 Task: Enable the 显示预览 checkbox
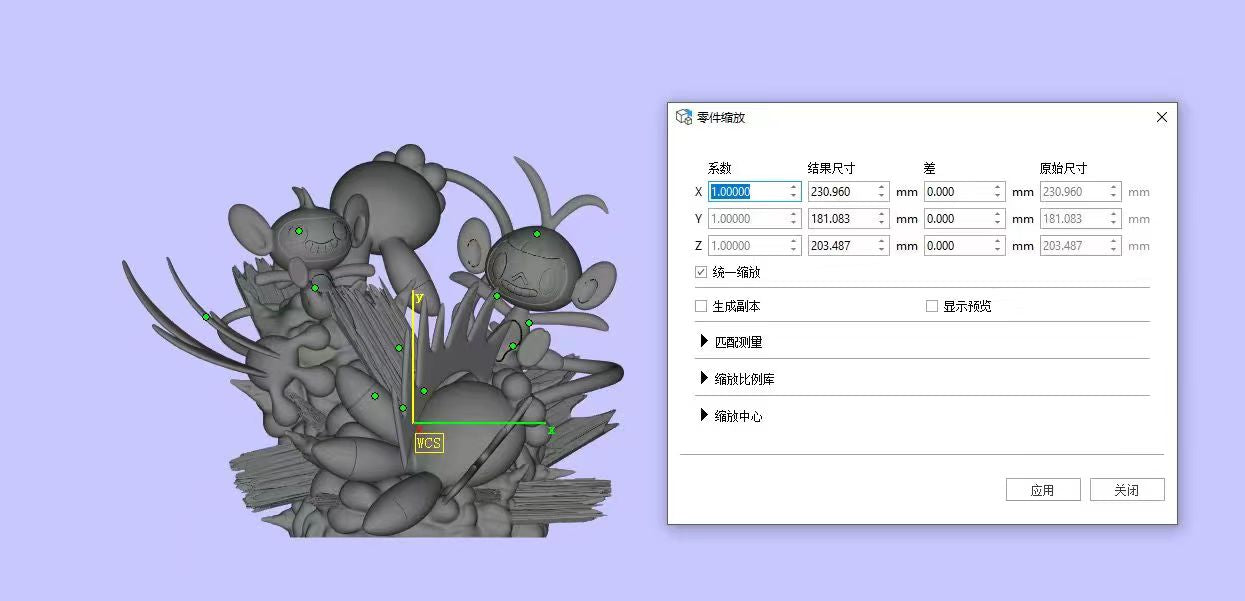click(x=932, y=306)
